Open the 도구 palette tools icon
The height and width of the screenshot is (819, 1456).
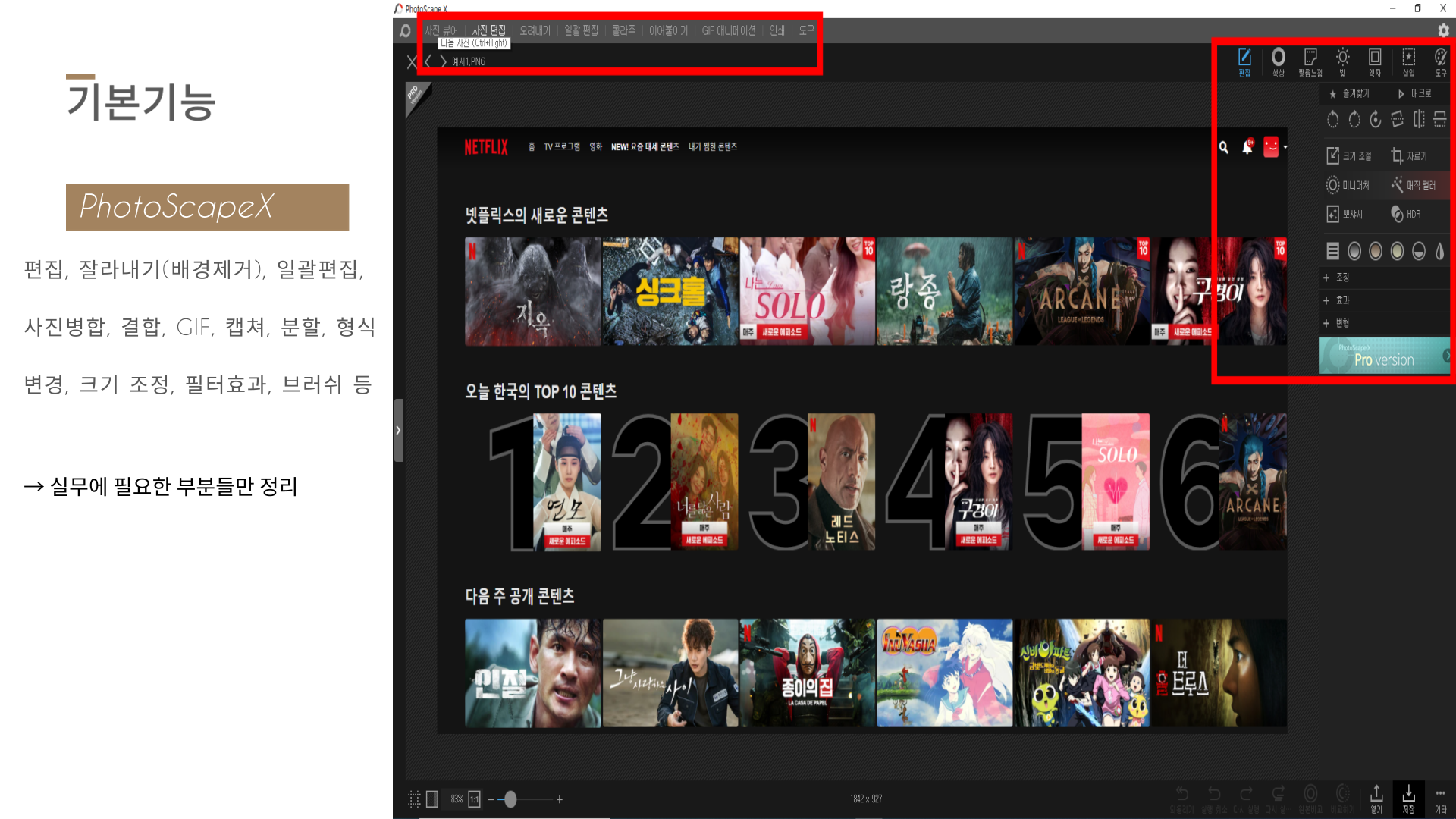coord(1441,62)
